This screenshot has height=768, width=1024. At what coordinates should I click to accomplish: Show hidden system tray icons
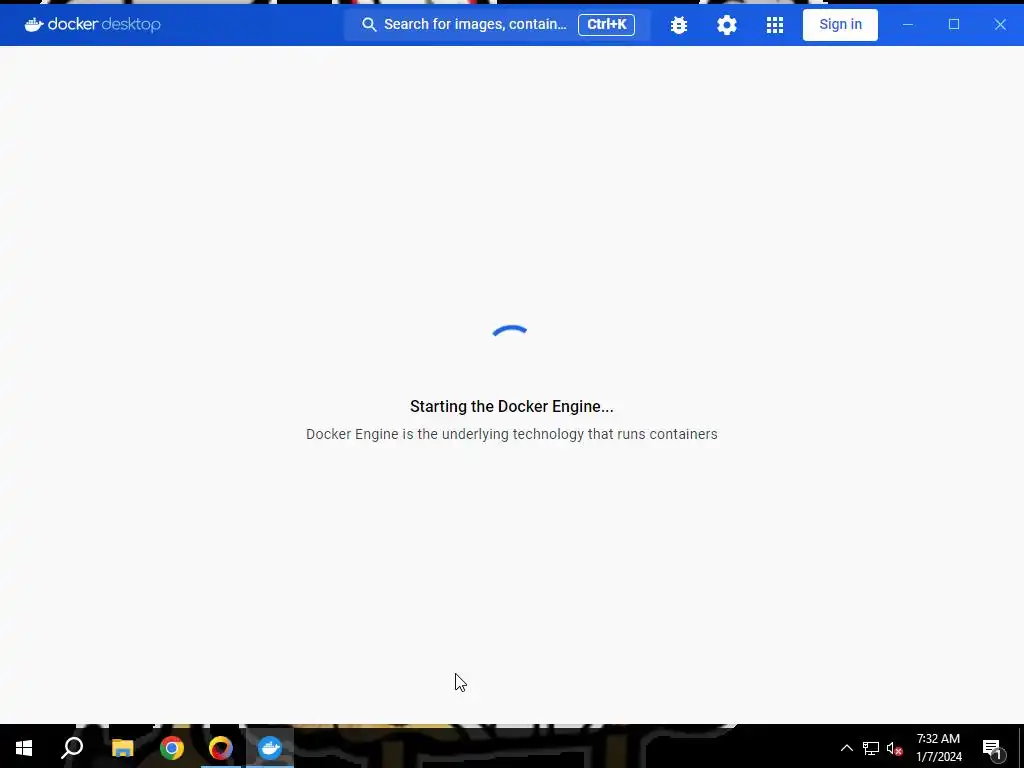846,748
